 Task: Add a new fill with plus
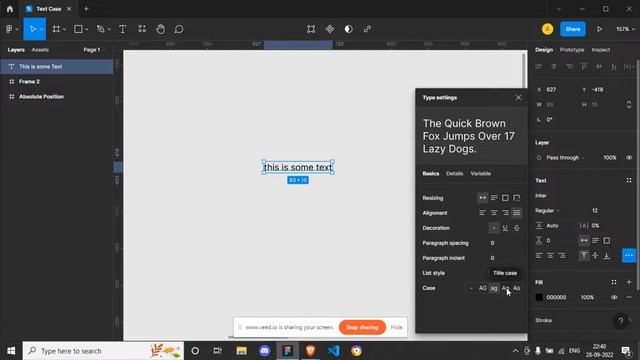(629, 282)
